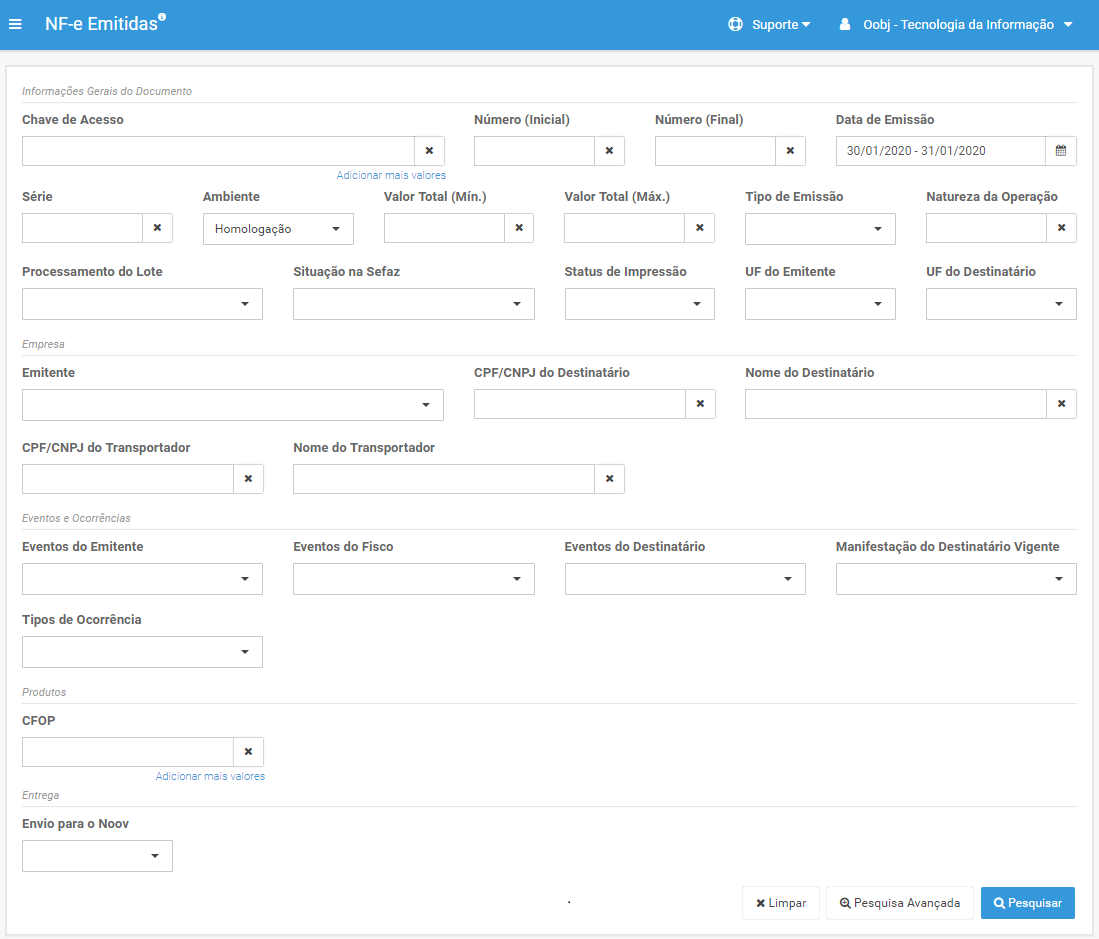
Task: Focus the CFOP input field
Action: (128, 752)
